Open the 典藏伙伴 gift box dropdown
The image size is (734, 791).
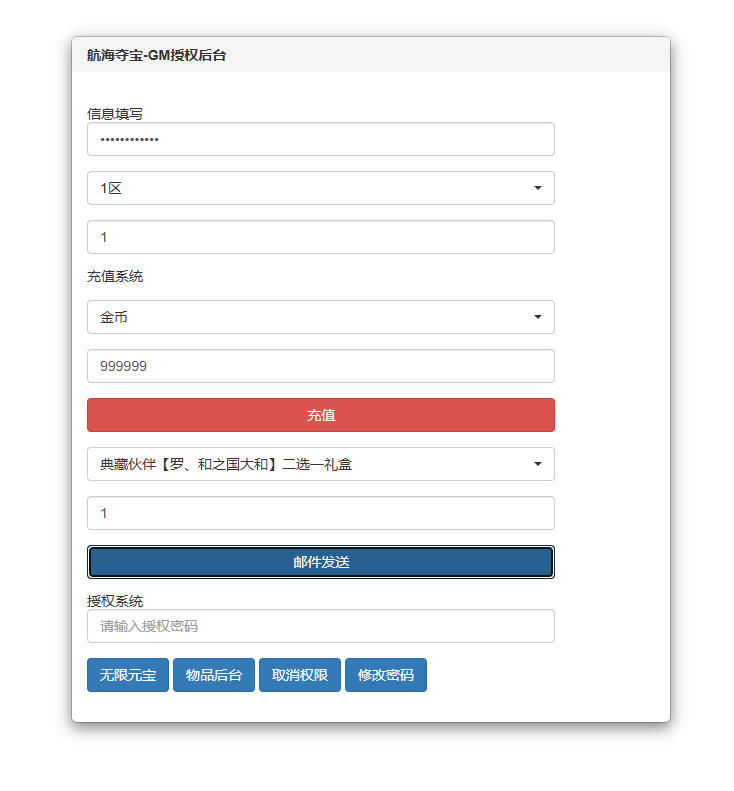[320, 464]
